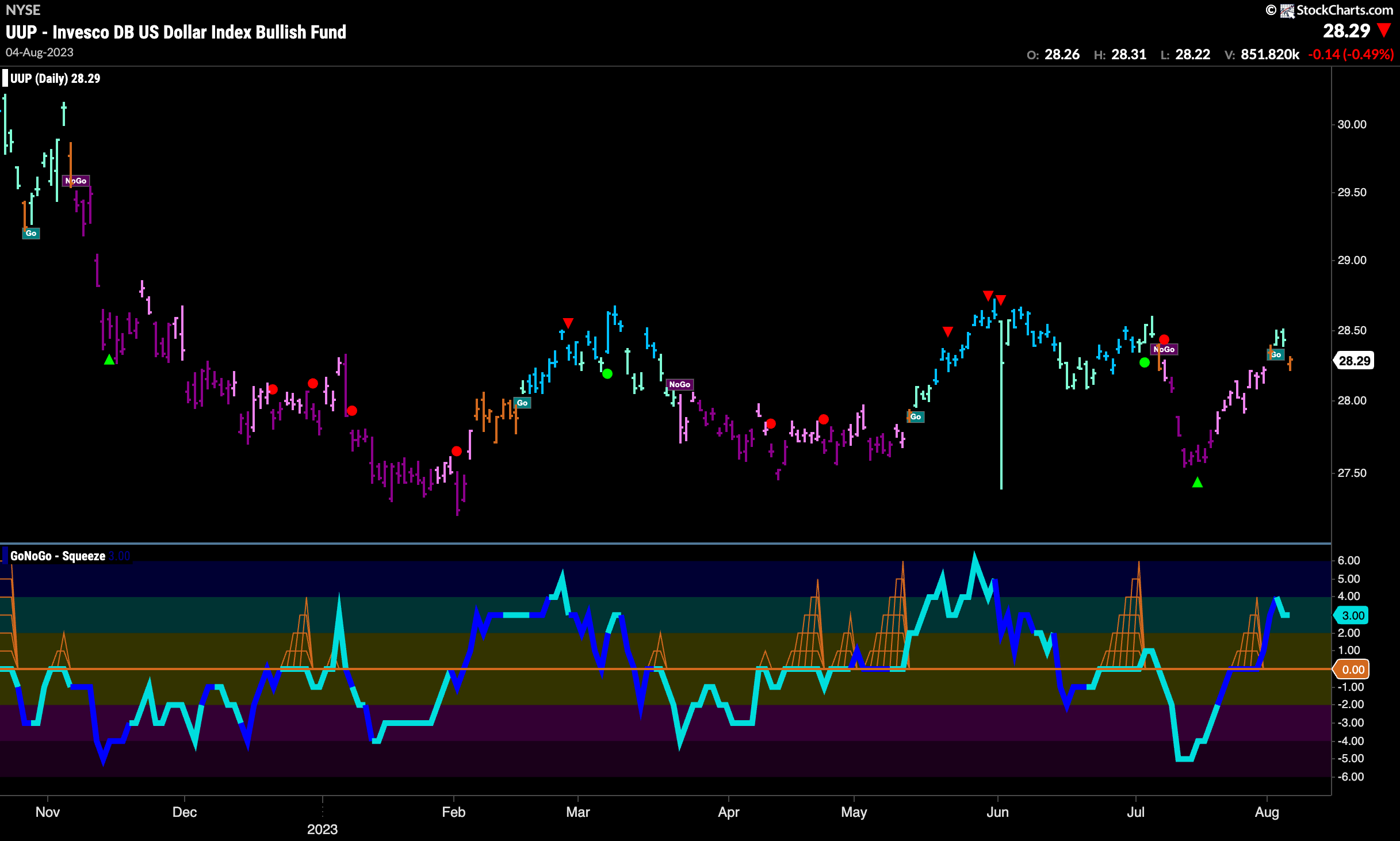The height and width of the screenshot is (841, 1400).
Task: Click the red down arrow beside 28.29 price
Action: click(1384, 30)
